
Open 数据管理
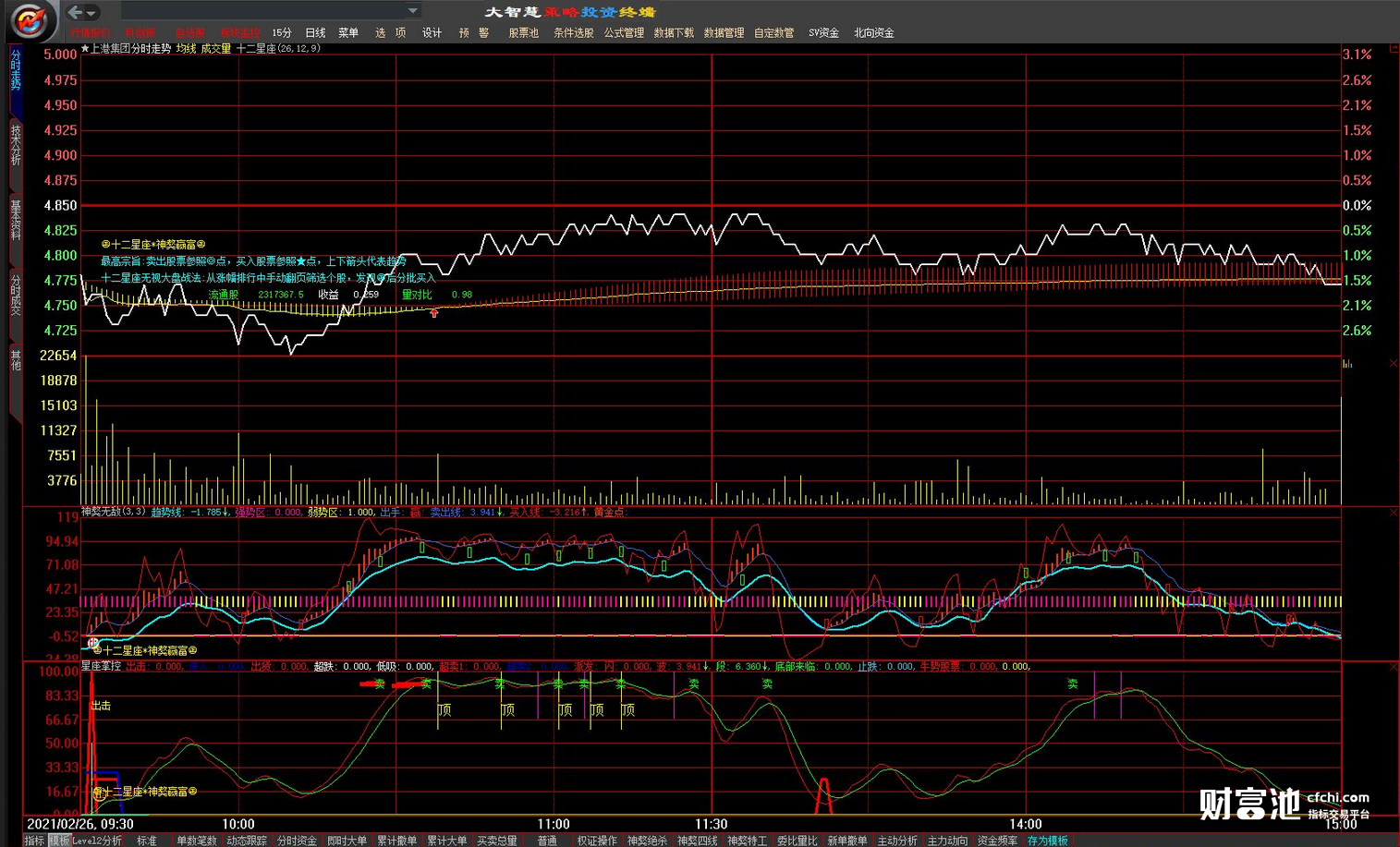pyautogui.click(x=724, y=32)
